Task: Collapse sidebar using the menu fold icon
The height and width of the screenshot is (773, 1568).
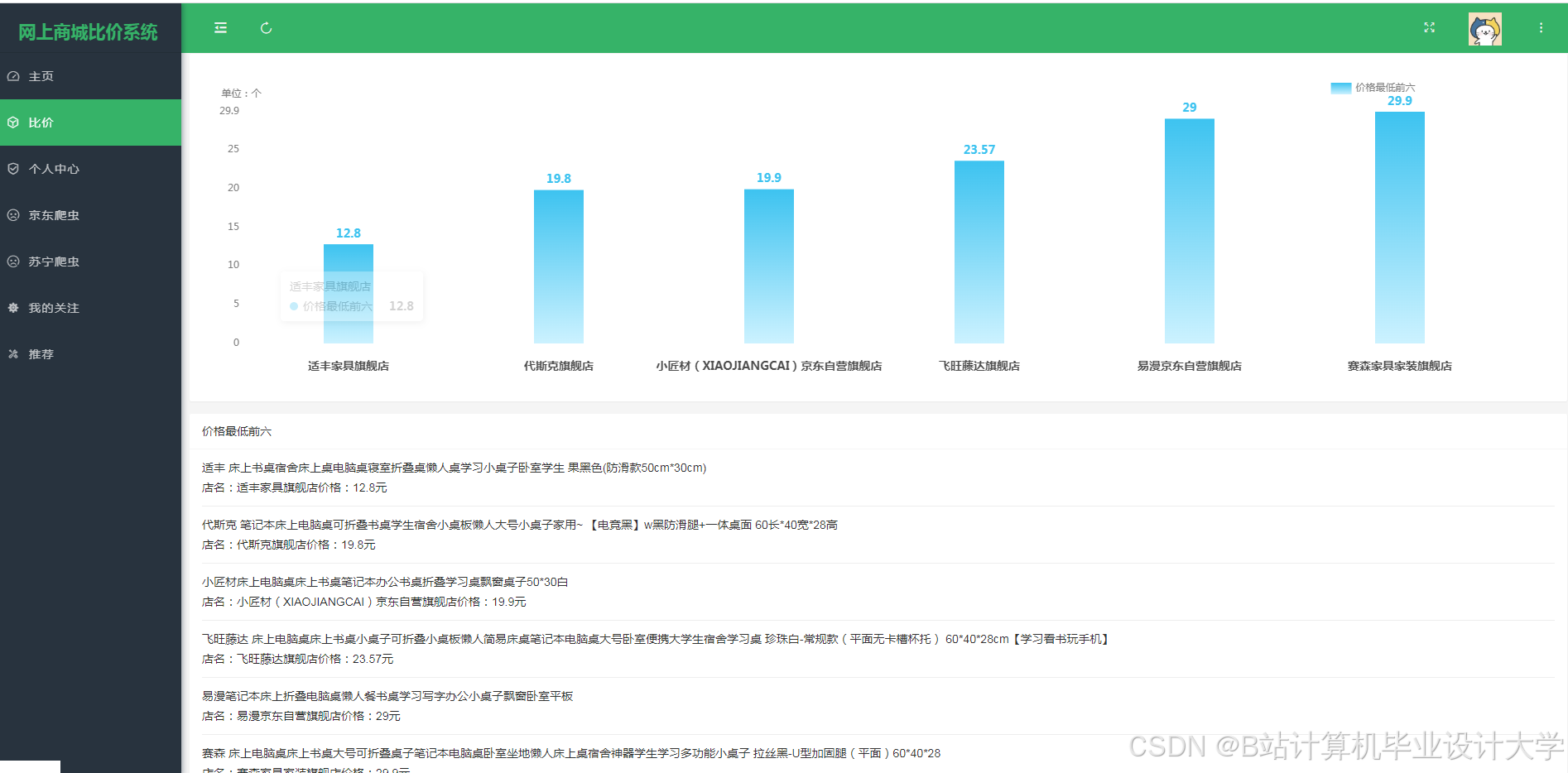Action: pos(220,28)
